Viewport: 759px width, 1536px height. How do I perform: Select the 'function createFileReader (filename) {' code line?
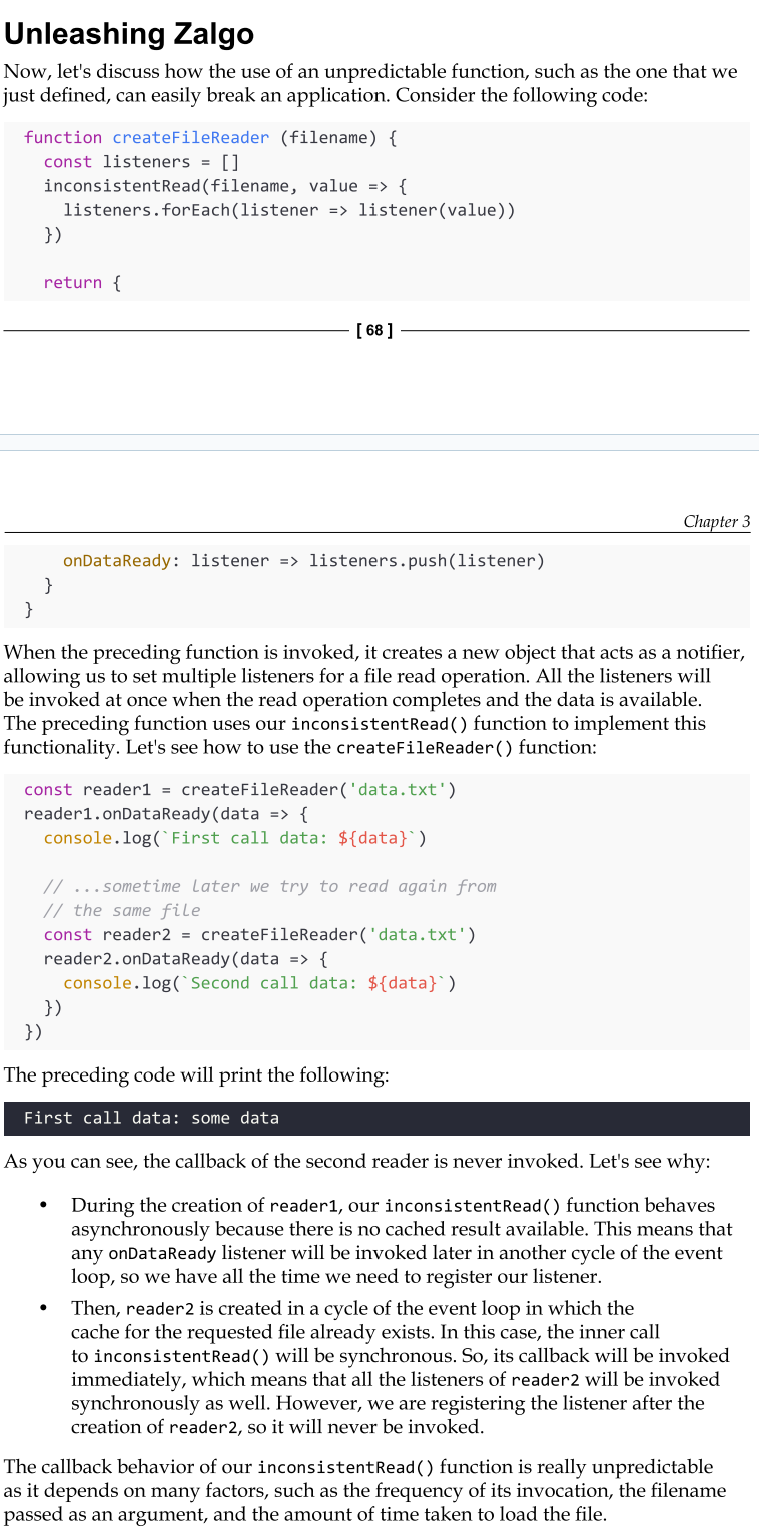(210, 138)
